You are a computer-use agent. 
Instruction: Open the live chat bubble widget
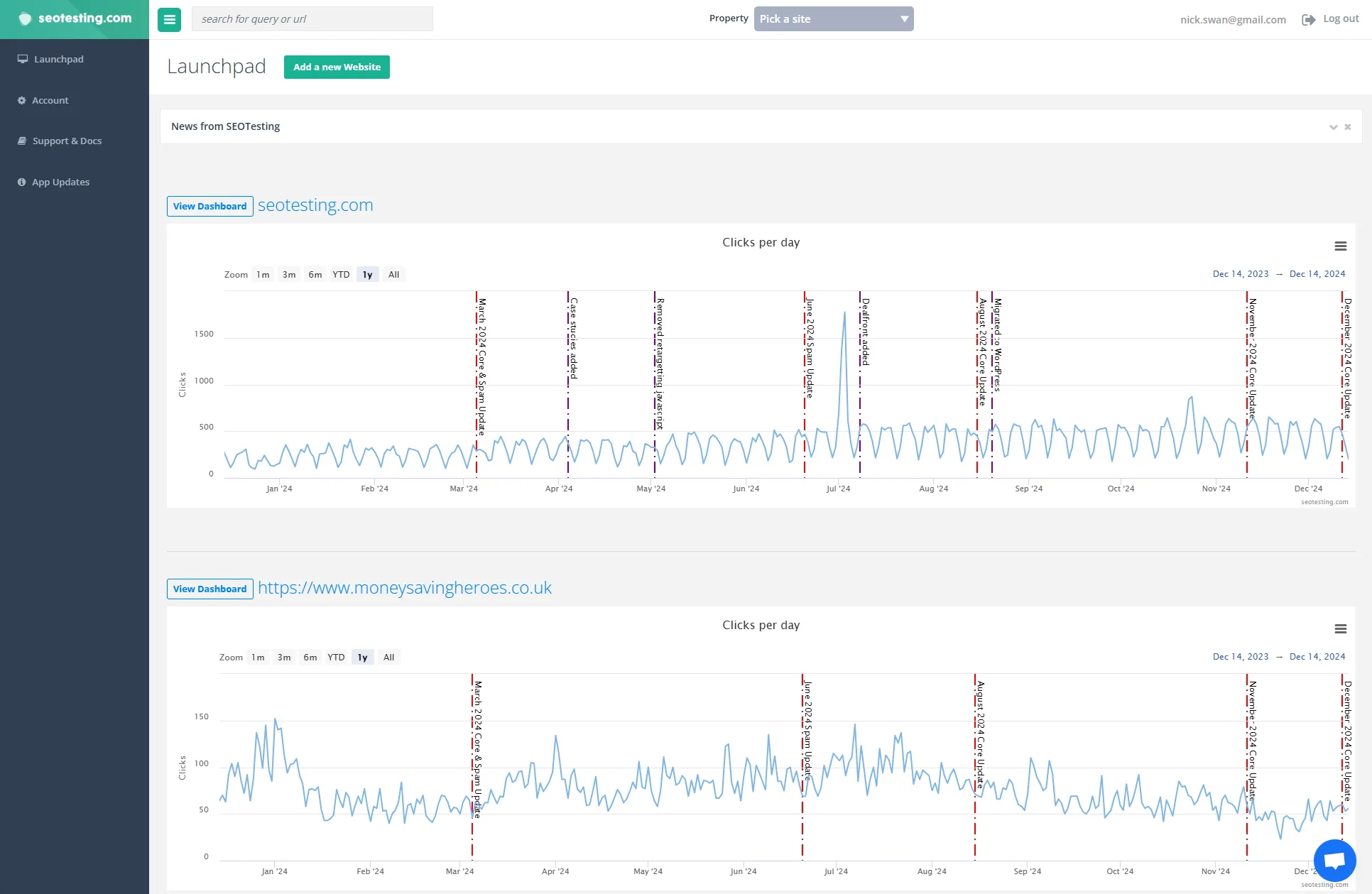click(1334, 860)
